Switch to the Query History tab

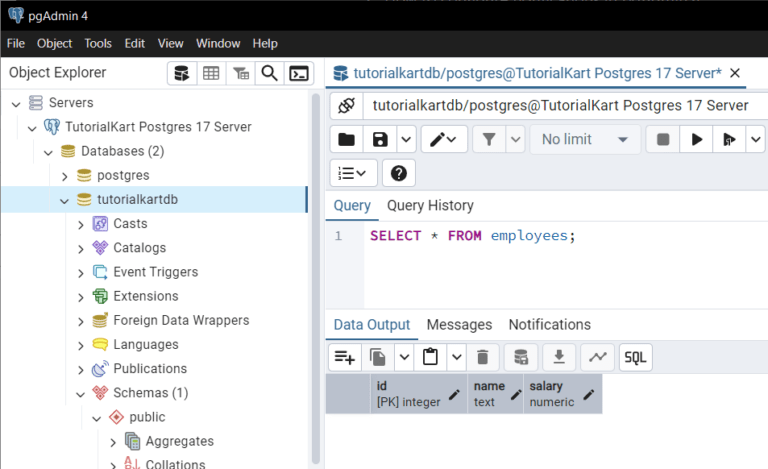[430, 206]
